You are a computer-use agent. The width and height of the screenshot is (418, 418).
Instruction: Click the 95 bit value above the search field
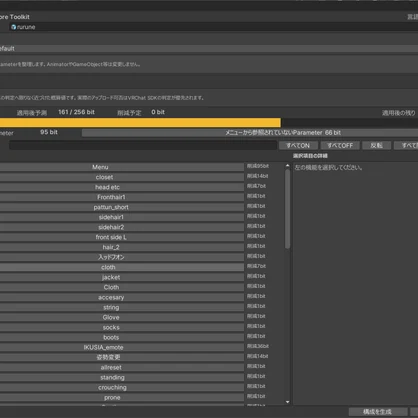click(49, 132)
